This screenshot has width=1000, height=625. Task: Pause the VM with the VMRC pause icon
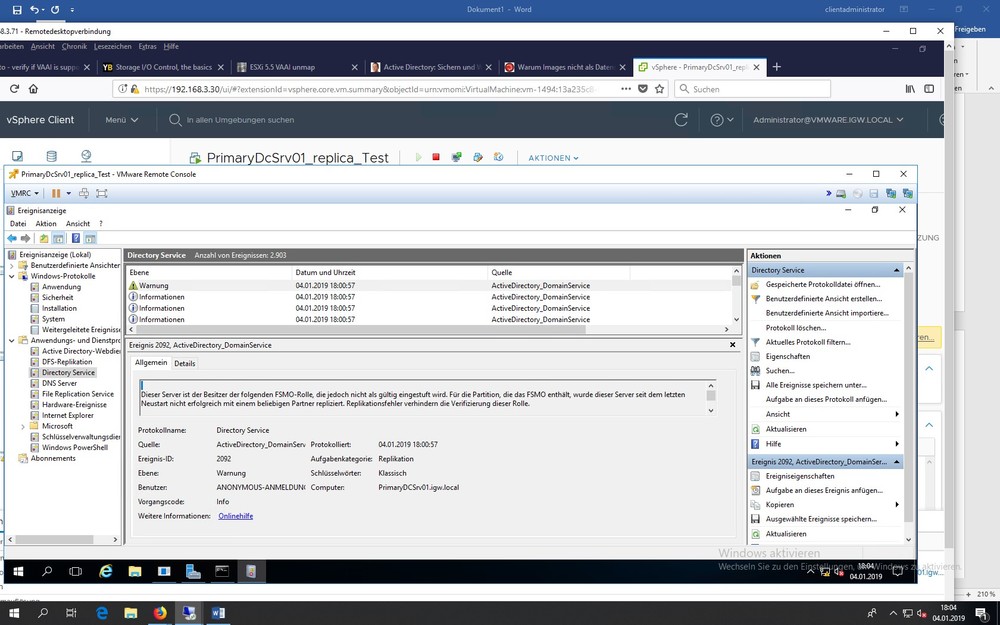coord(56,193)
